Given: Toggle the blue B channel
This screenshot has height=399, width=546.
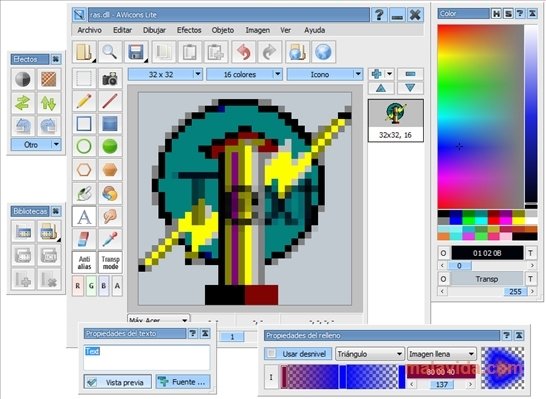Looking at the screenshot, I should (x=104, y=286).
